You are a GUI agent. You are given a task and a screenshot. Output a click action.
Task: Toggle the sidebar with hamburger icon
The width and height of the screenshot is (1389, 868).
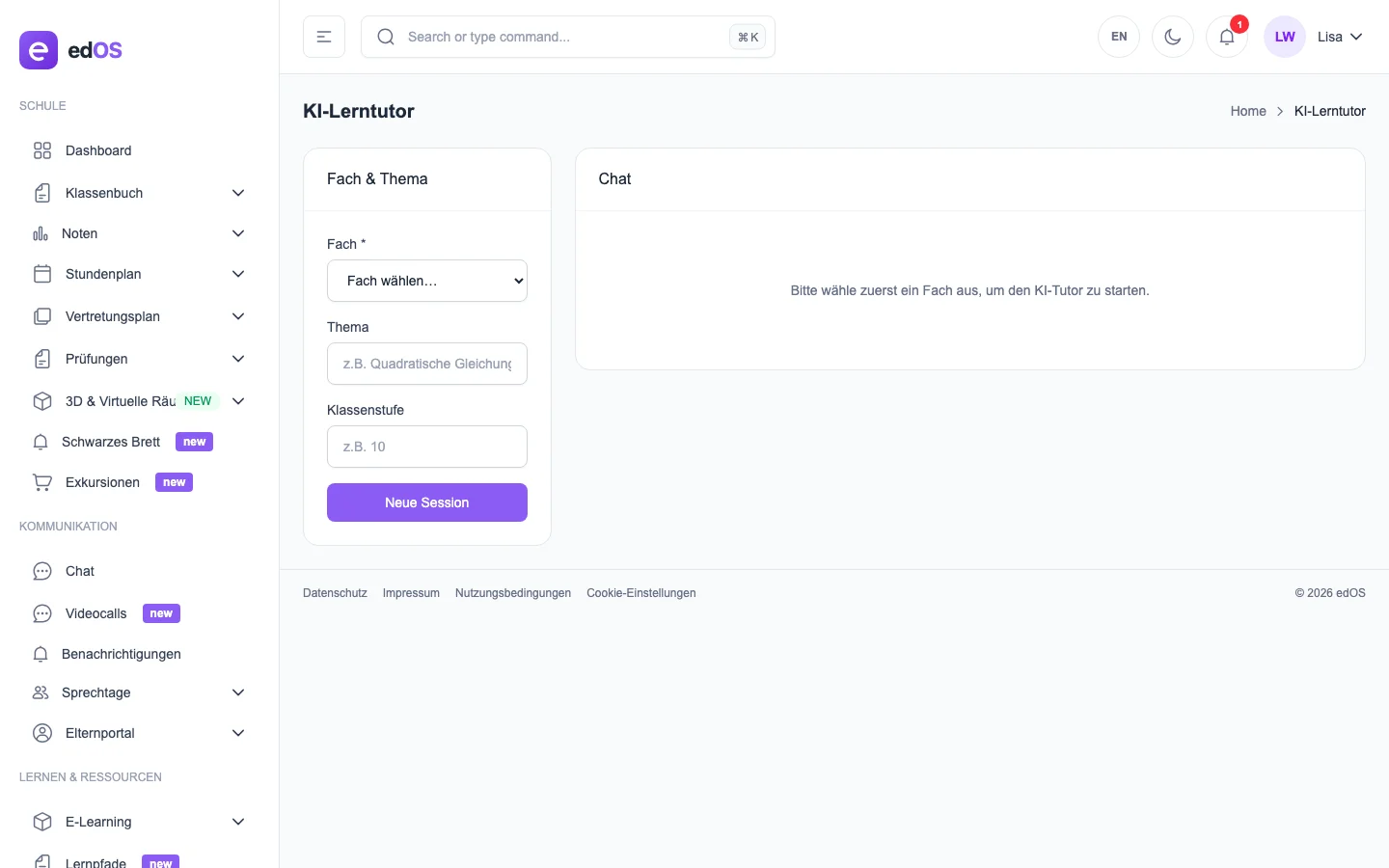tap(324, 37)
